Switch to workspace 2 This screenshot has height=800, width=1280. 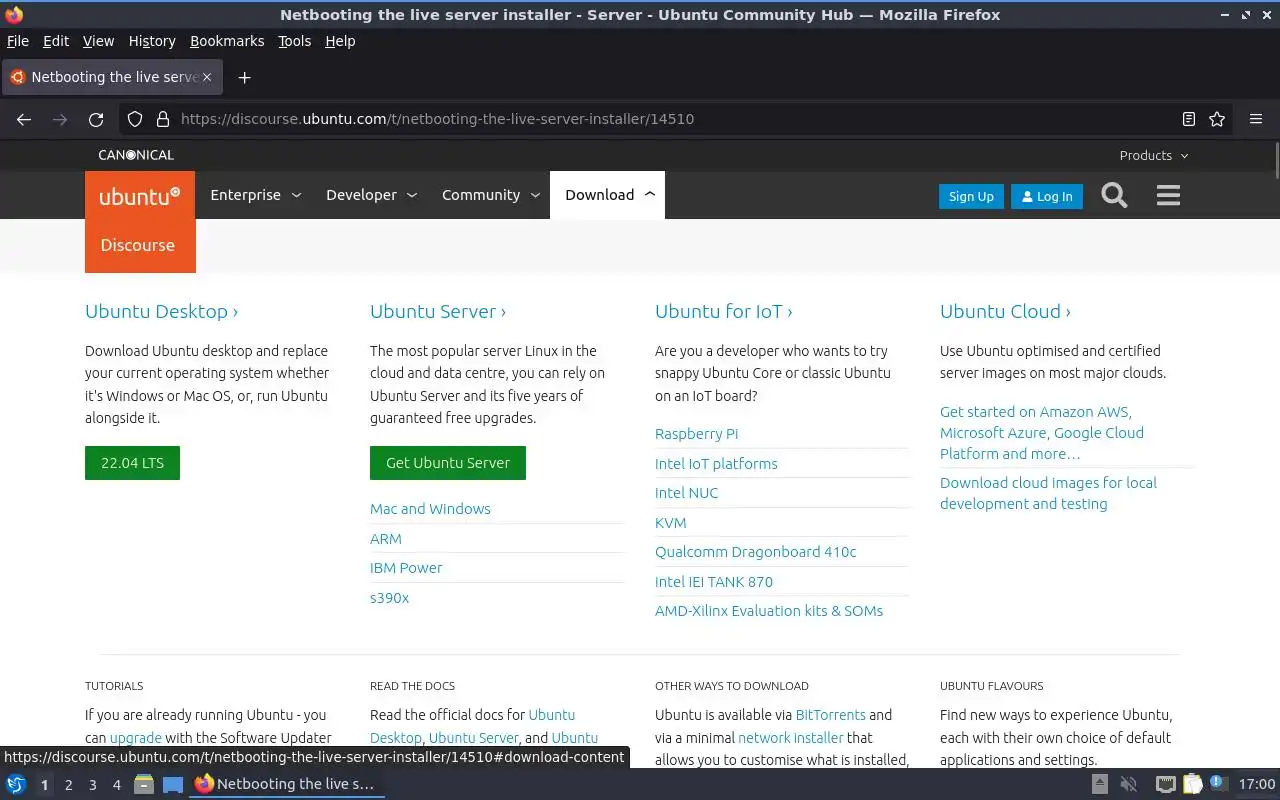click(x=68, y=785)
